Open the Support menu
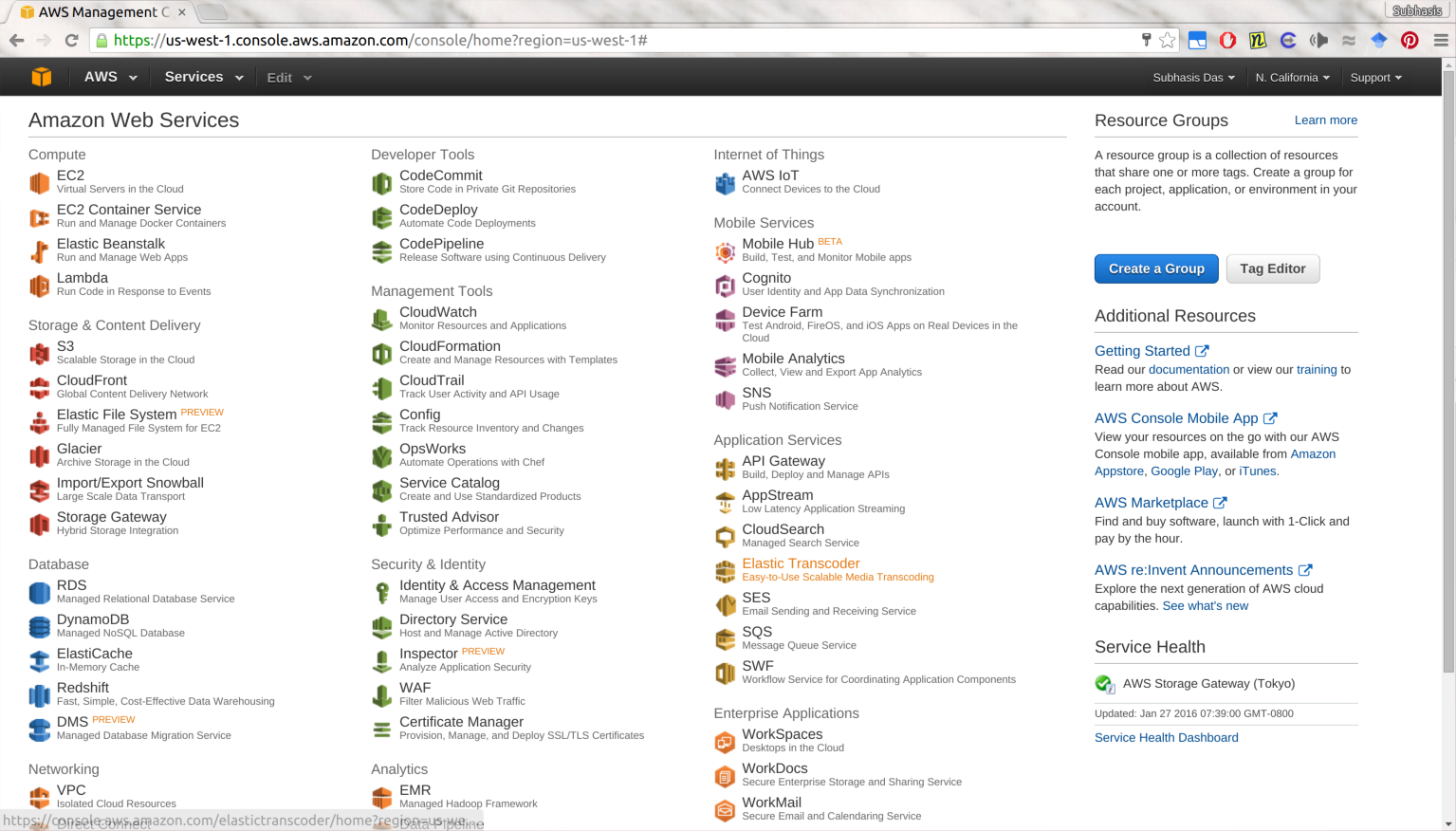 pos(1375,78)
